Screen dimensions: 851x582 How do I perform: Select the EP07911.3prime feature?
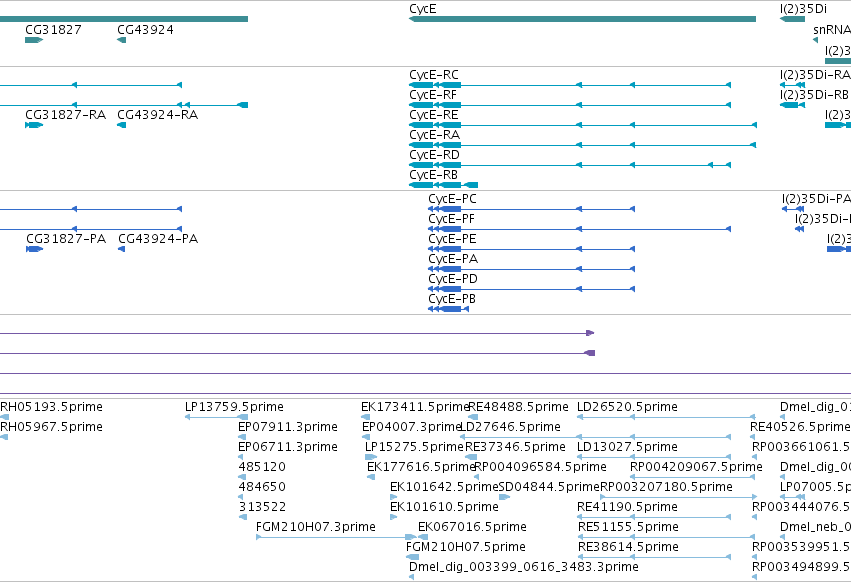point(243,437)
